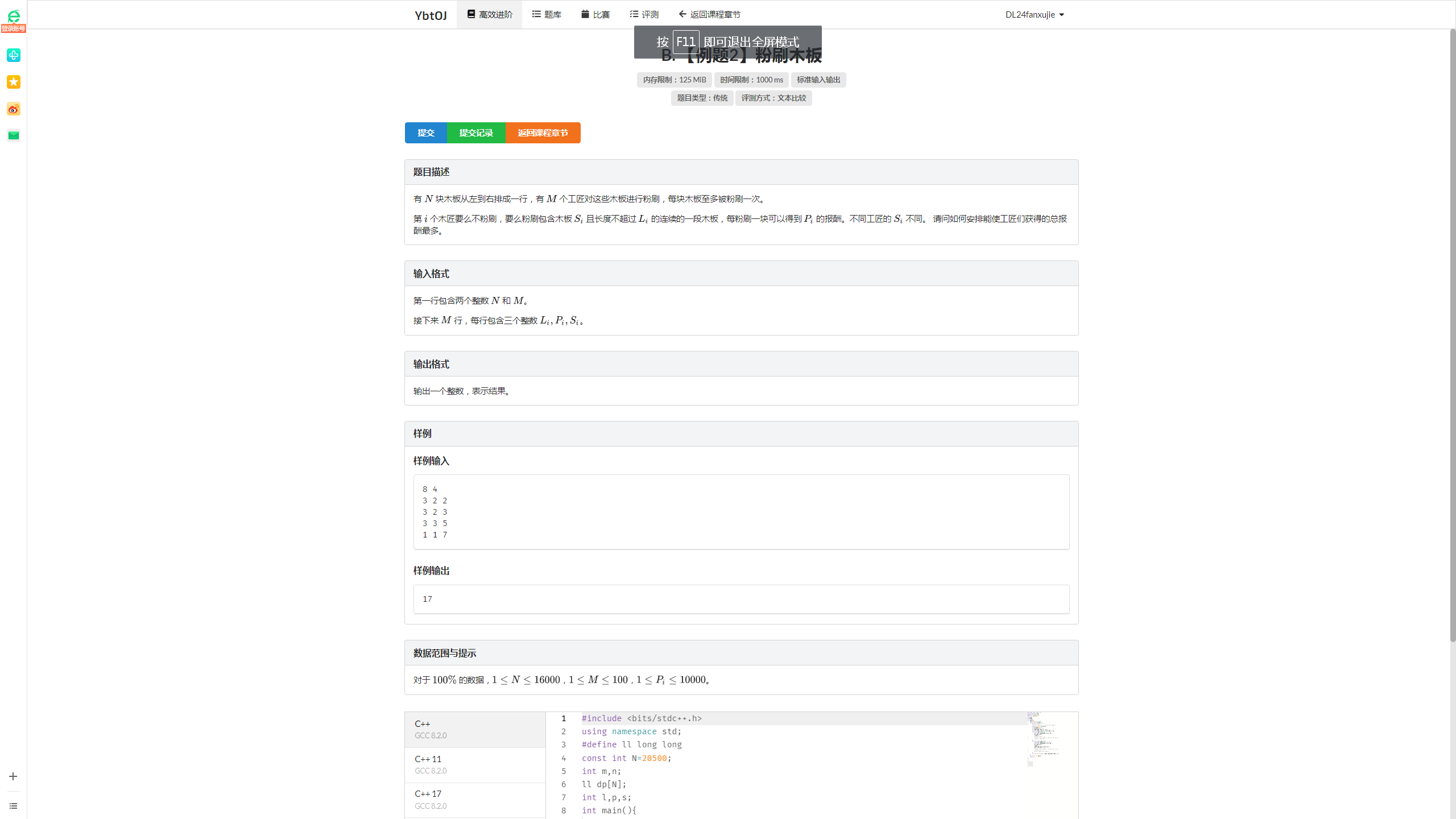Click the green 提交记录 button
Viewport: 1456px width, 819px height.
pyautogui.click(x=476, y=133)
